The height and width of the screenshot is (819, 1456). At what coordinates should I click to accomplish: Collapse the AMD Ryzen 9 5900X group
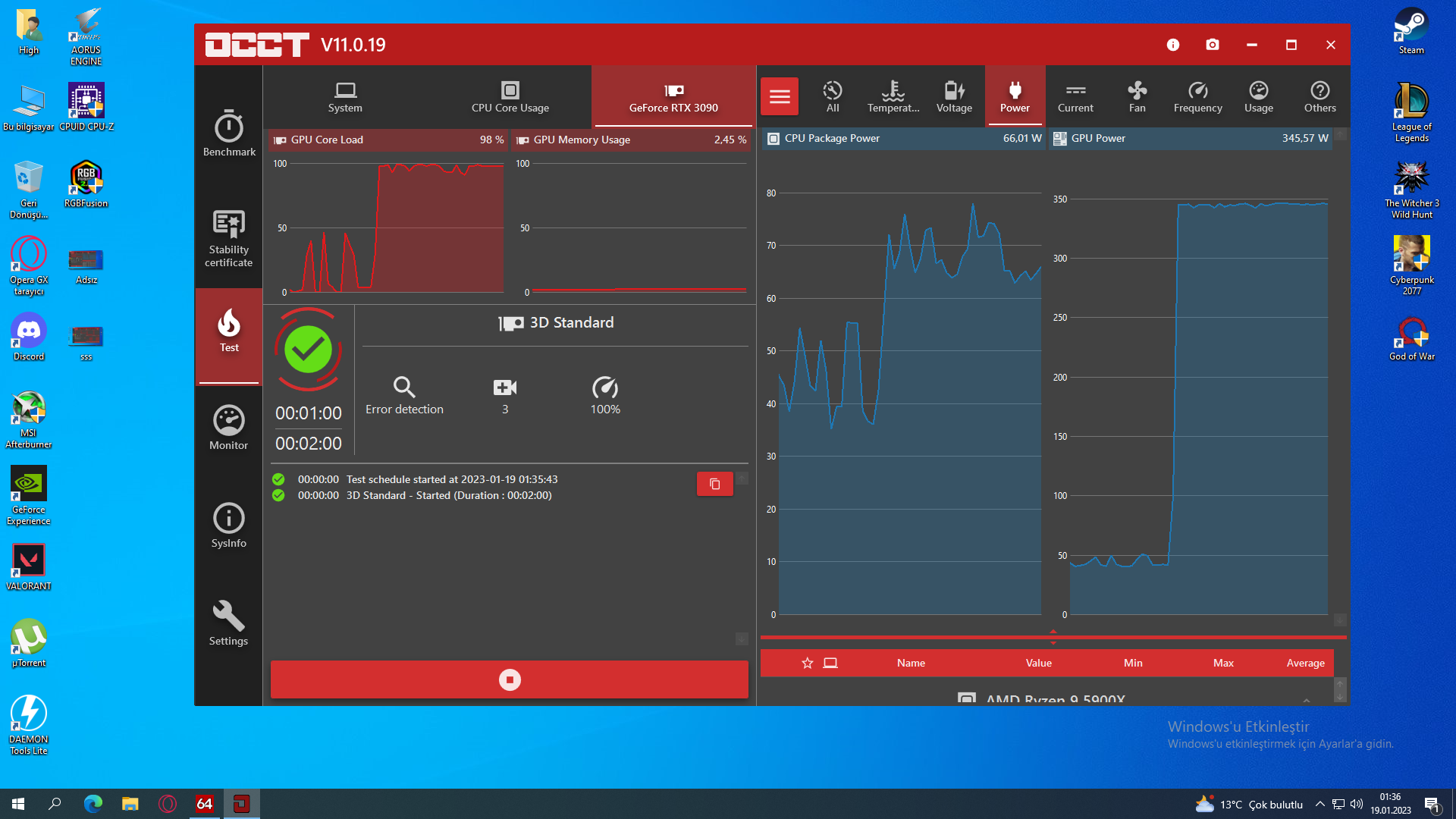point(1306,699)
